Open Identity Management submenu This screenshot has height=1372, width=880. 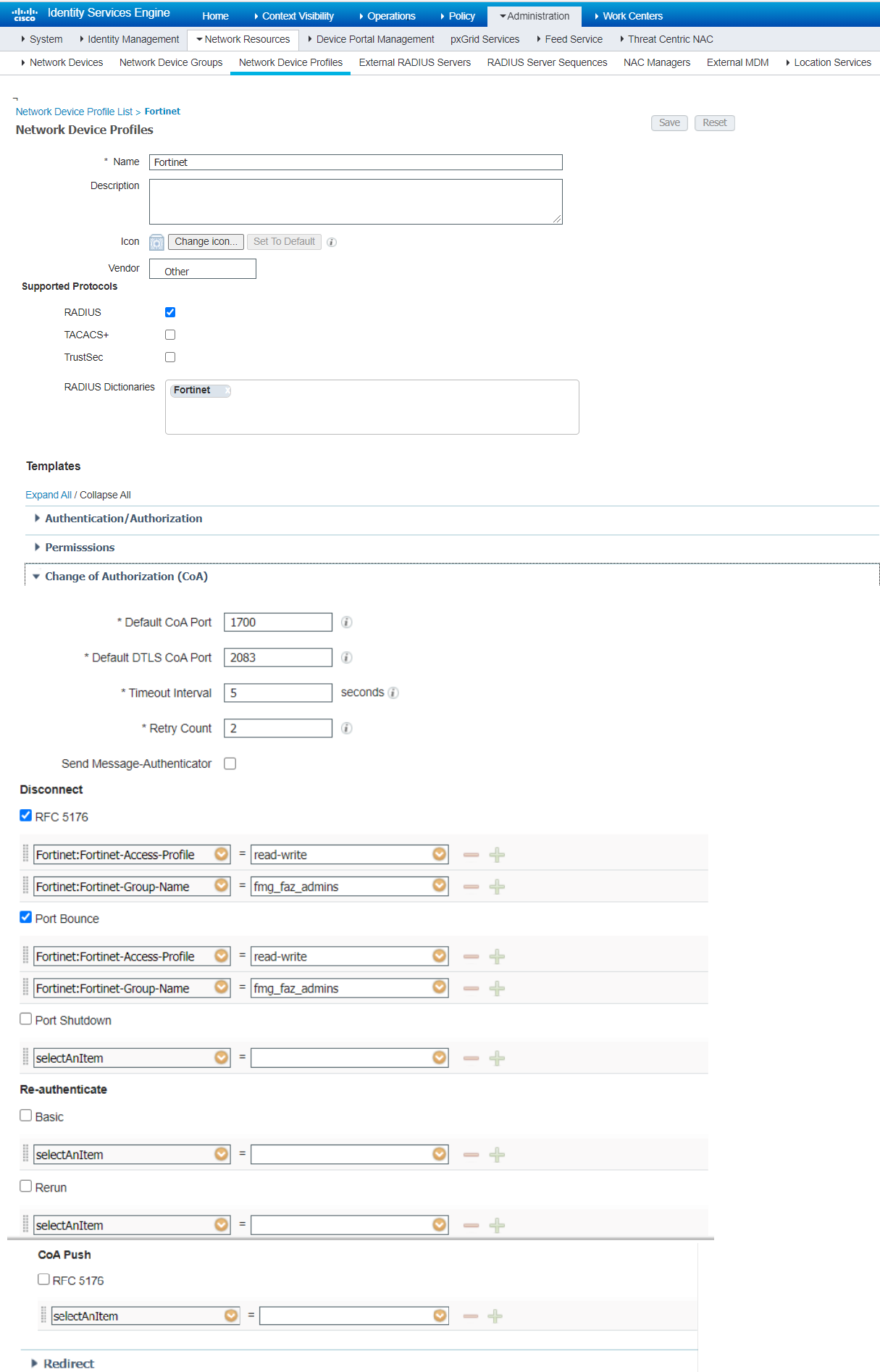(130, 39)
